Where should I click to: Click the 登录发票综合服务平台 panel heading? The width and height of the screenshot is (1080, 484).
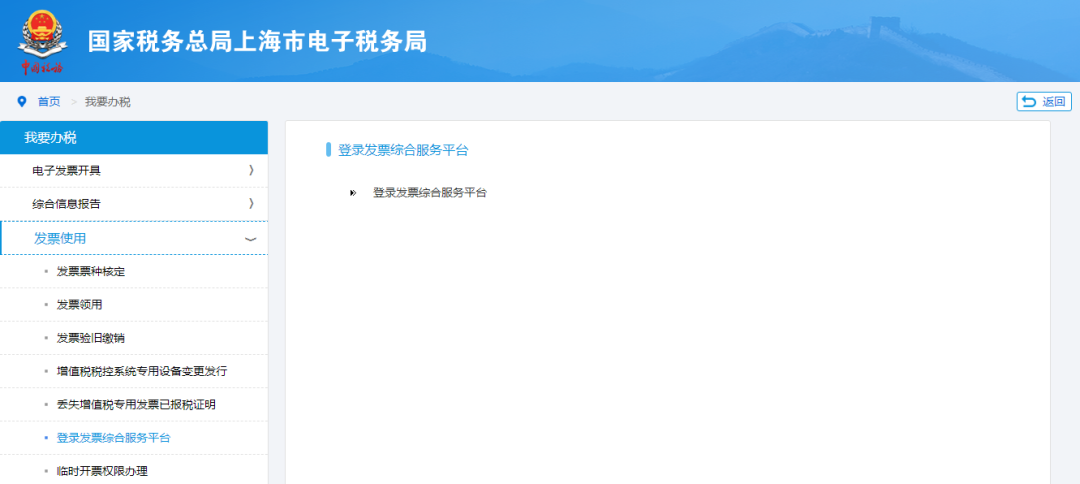pos(403,150)
